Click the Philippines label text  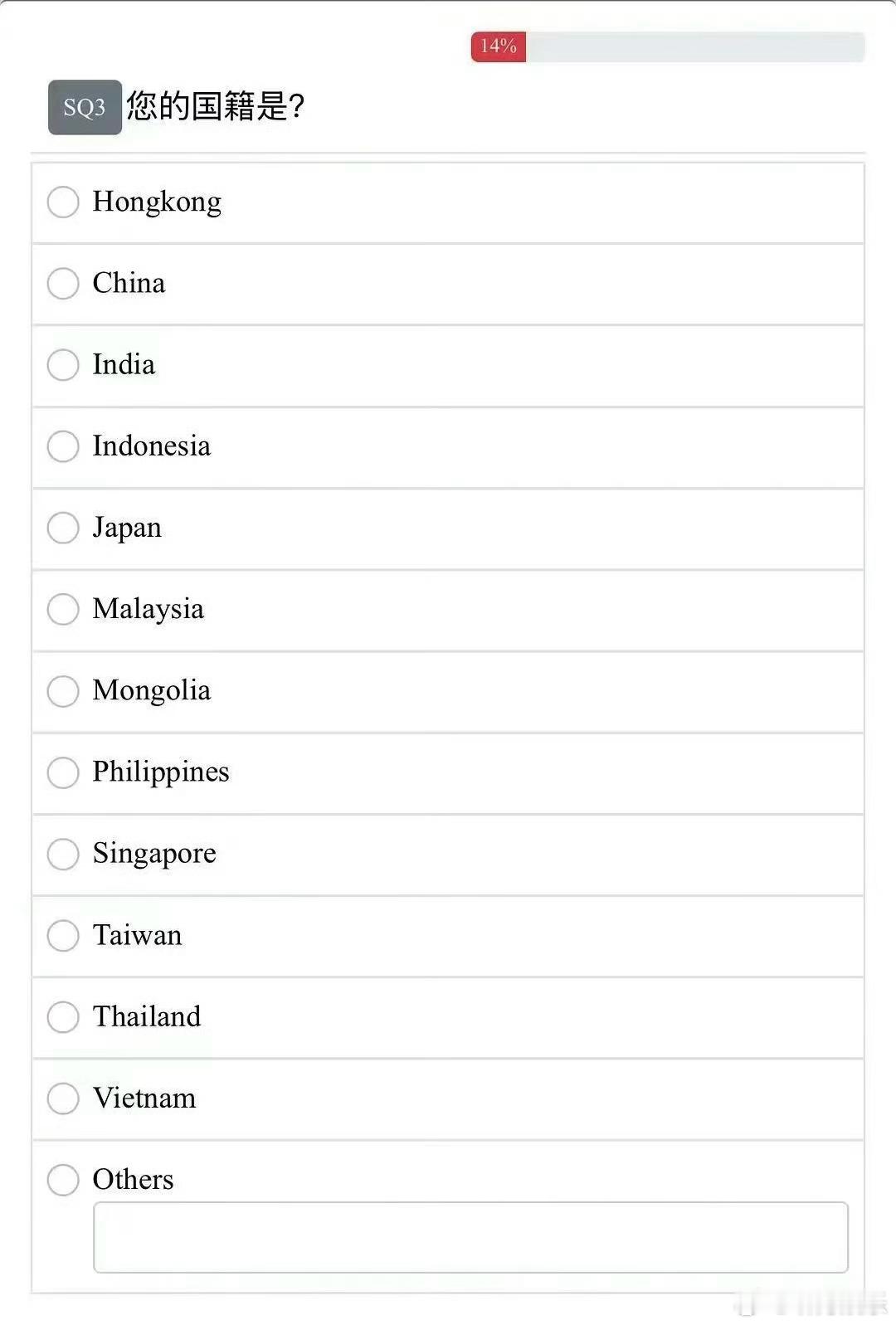161,772
